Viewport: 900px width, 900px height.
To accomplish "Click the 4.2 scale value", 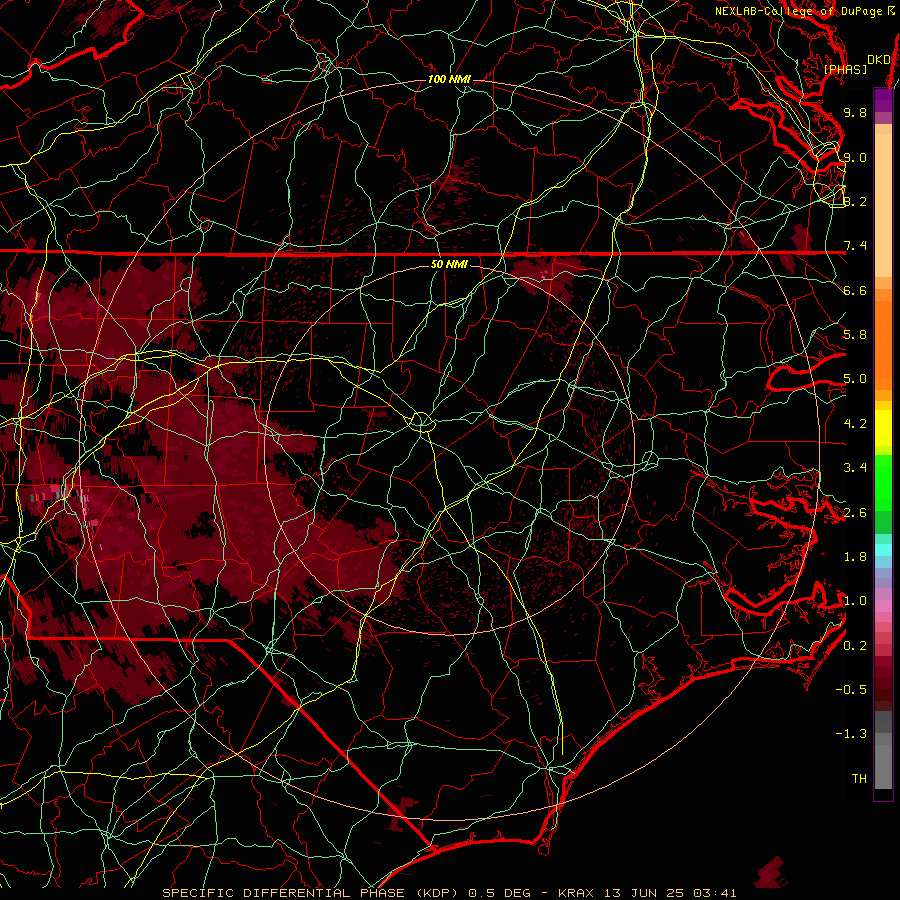I will pos(855,424).
